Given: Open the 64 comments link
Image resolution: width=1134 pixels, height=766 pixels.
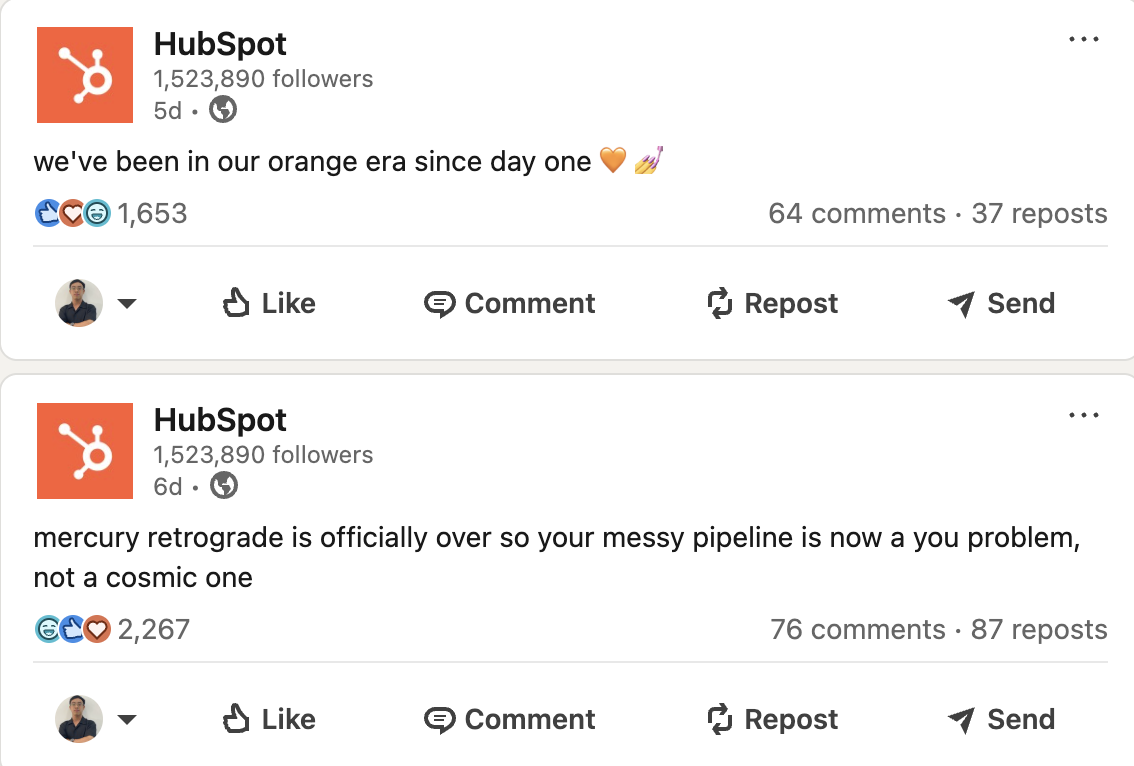Looking at the screenshot, I should [857, 214].
